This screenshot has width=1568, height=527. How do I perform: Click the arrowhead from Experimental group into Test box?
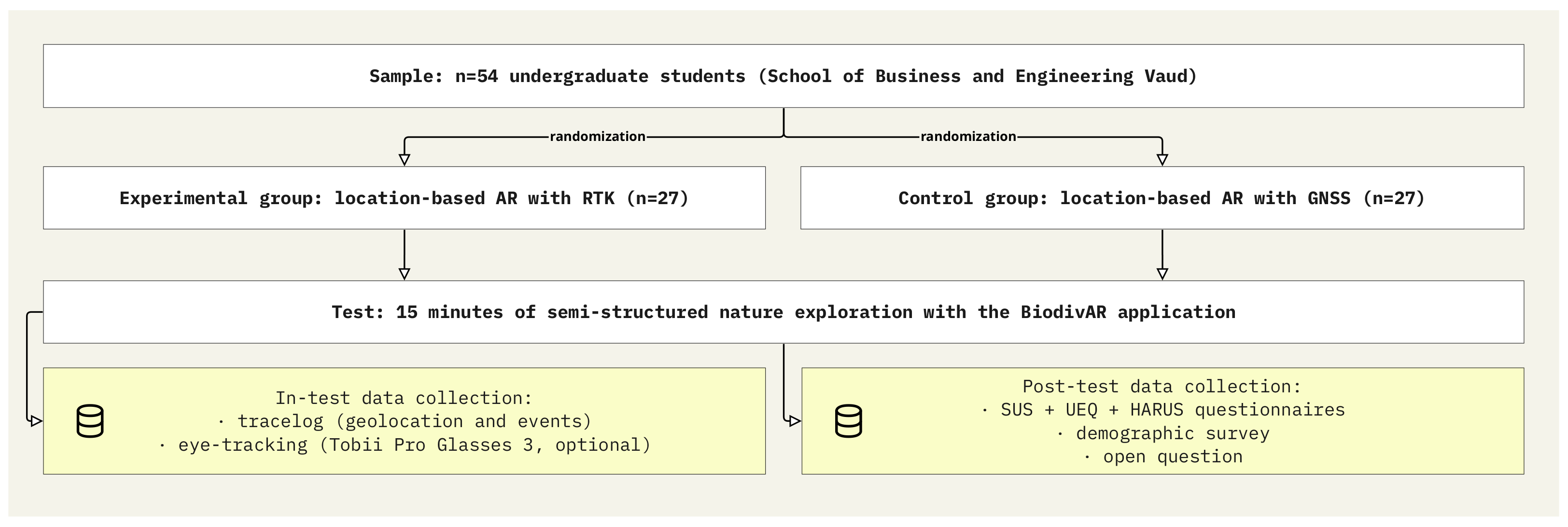[x=404, y=273]
